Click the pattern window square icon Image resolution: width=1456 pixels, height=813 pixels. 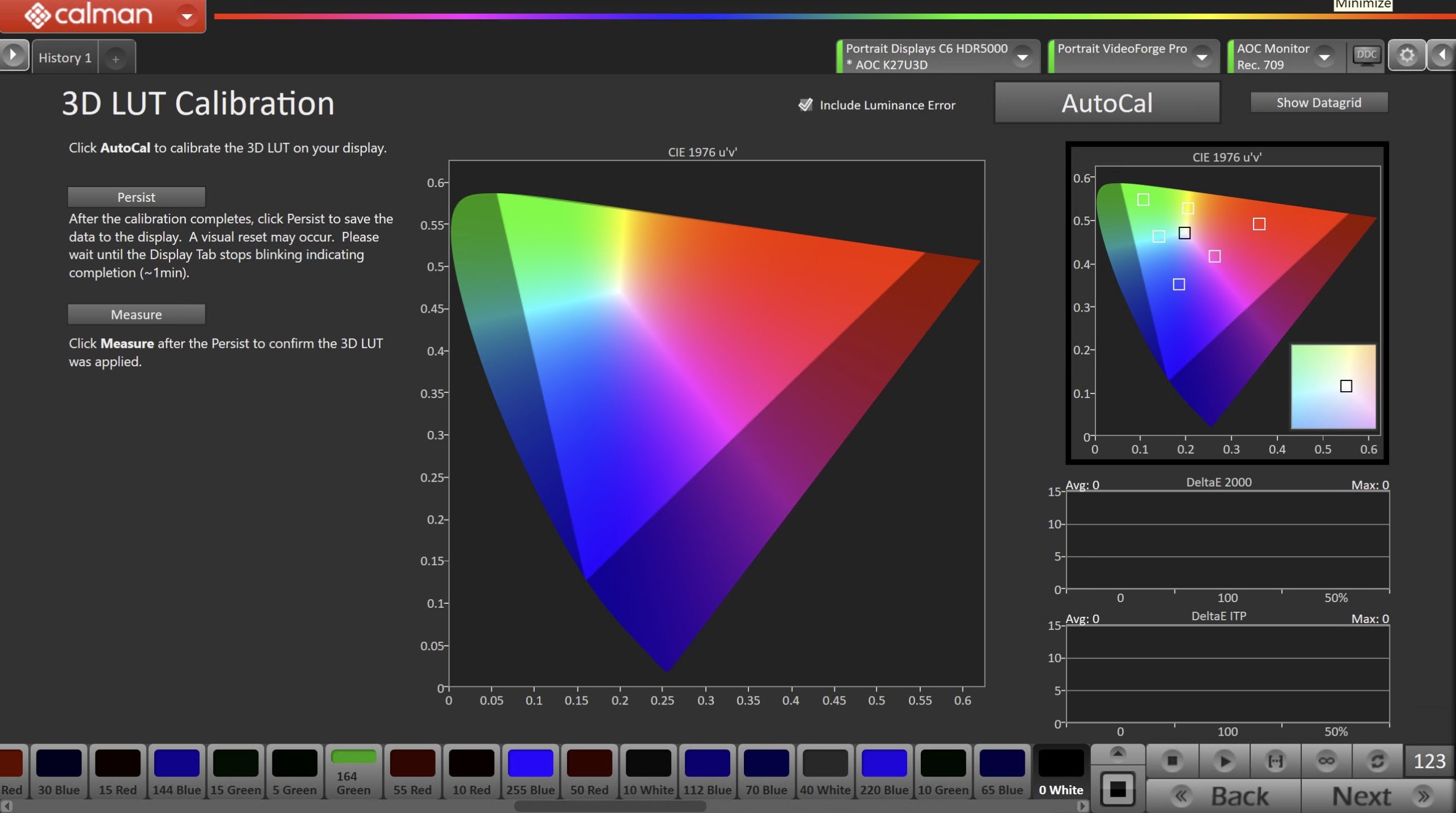1118,789
